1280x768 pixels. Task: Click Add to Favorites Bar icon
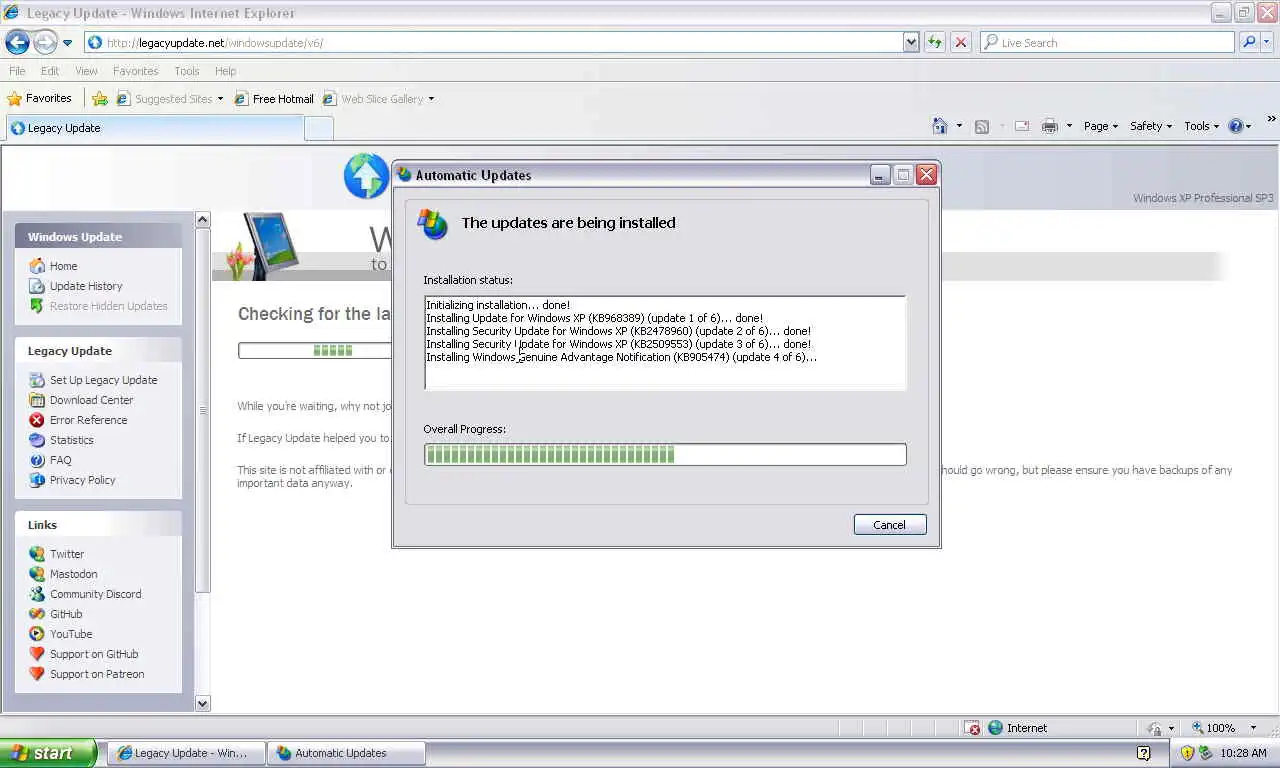(100, 98)
